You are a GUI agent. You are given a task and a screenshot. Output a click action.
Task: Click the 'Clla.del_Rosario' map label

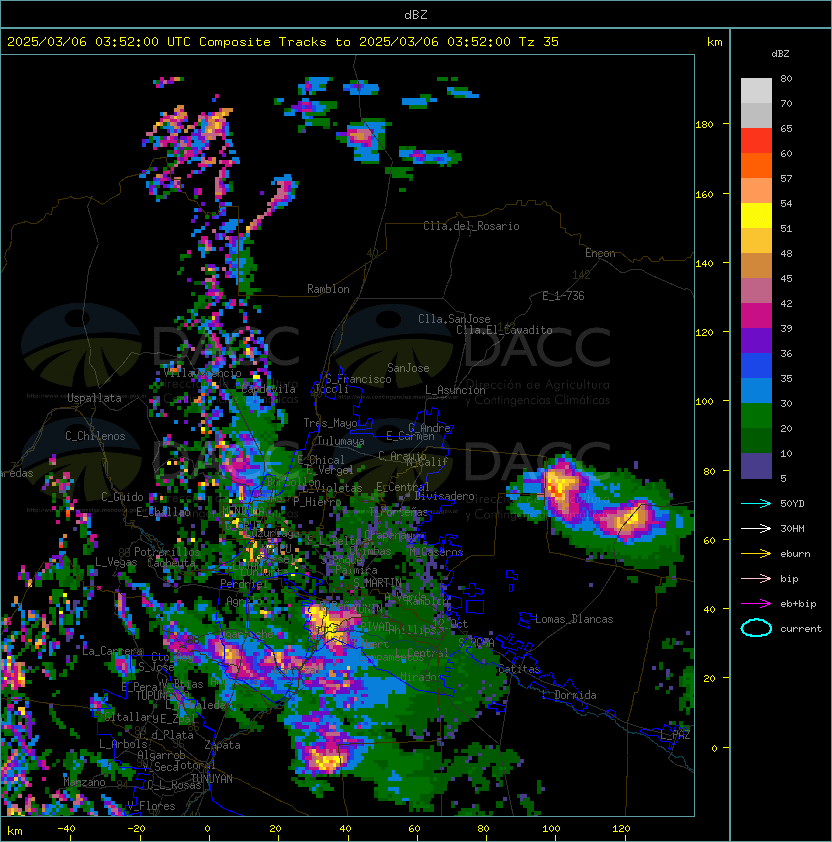(471, 226)
